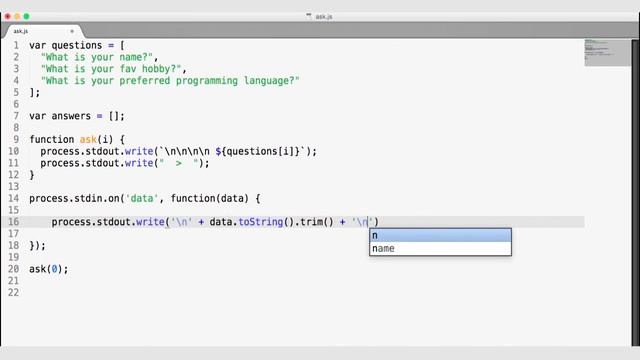The image size is (640, 360).
Task: Click 'trim()' on line 16
Action: coord(317,222)
